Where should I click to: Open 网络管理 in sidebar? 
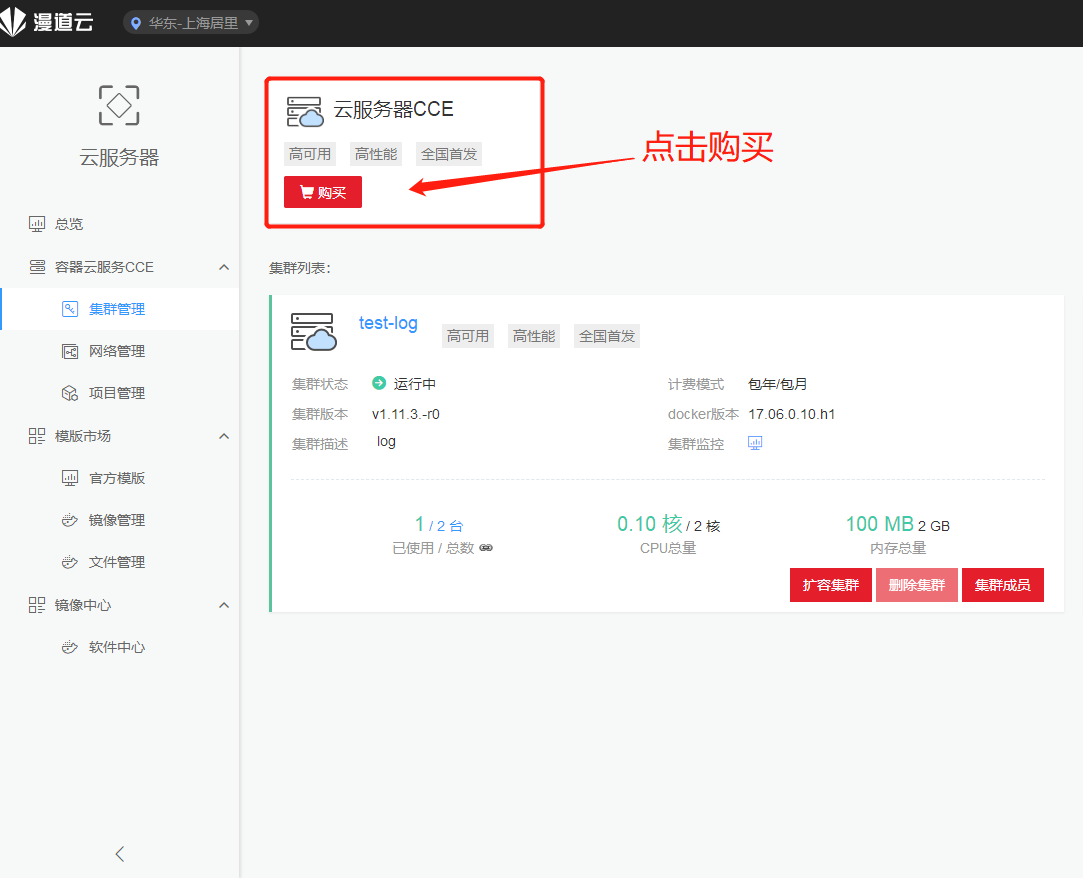click(x=119, y=351)
